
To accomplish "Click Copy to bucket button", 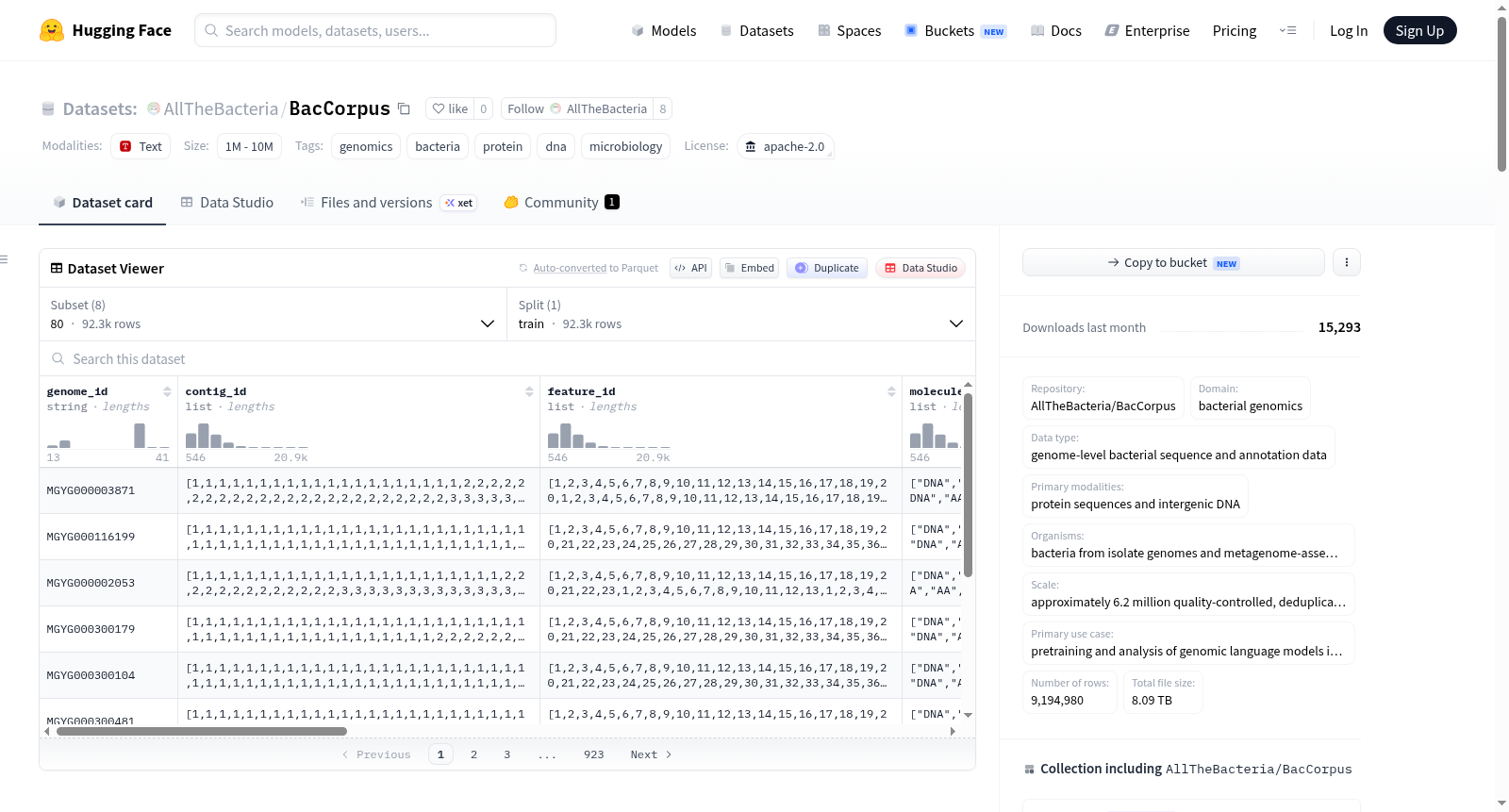I will click(1173, 262).
